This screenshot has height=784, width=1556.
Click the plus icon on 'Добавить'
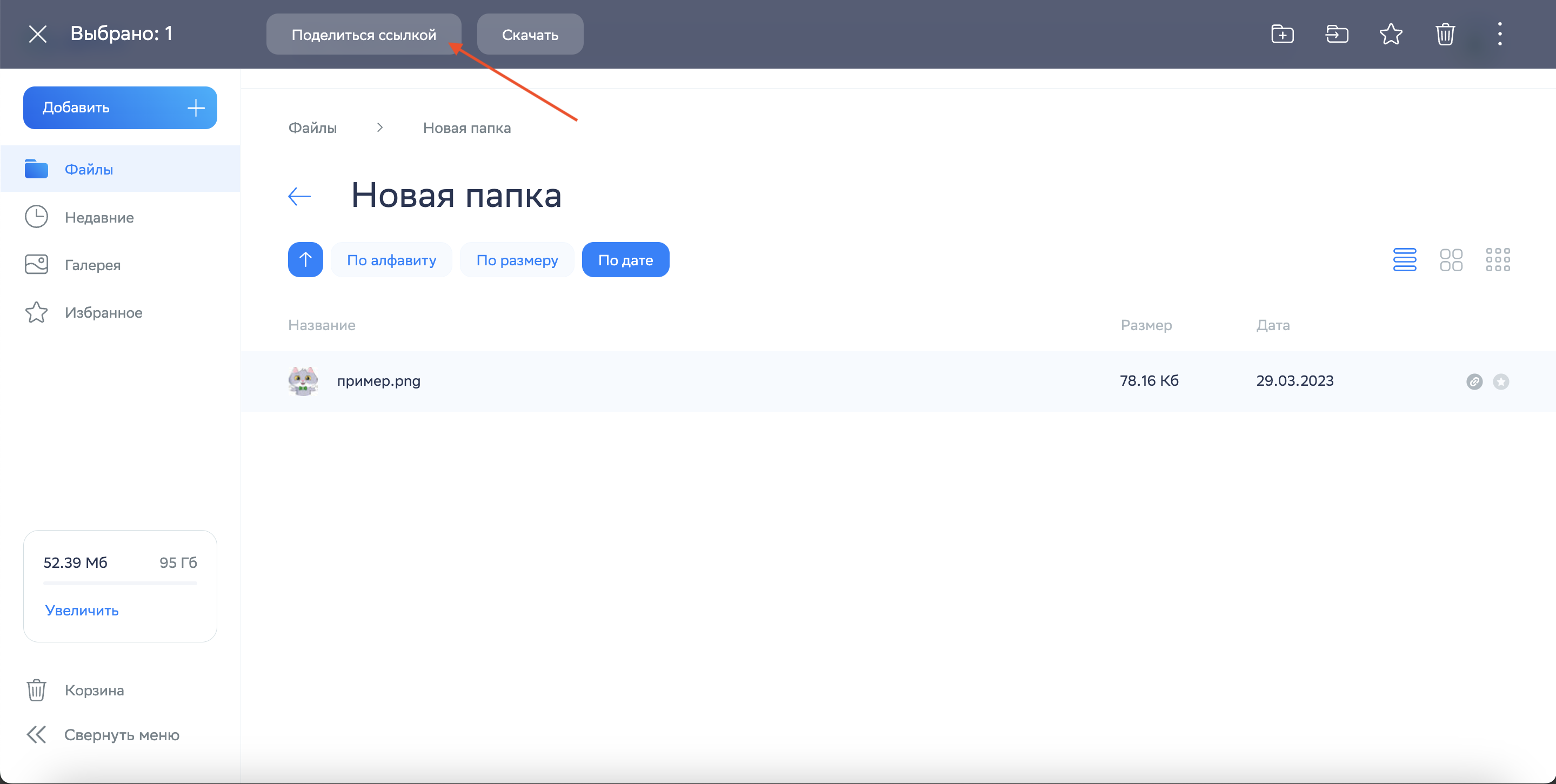[x=196, y=108]
